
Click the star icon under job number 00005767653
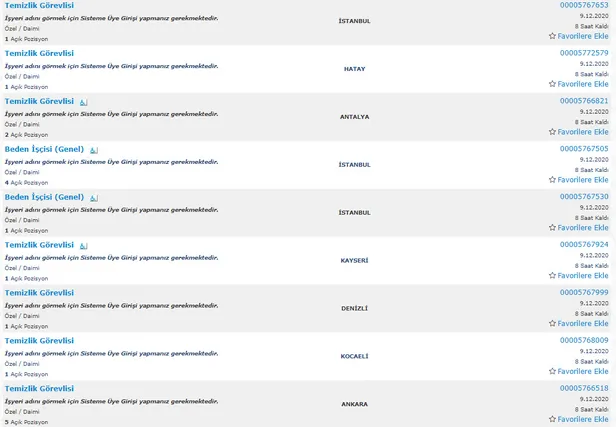point(552,36)
